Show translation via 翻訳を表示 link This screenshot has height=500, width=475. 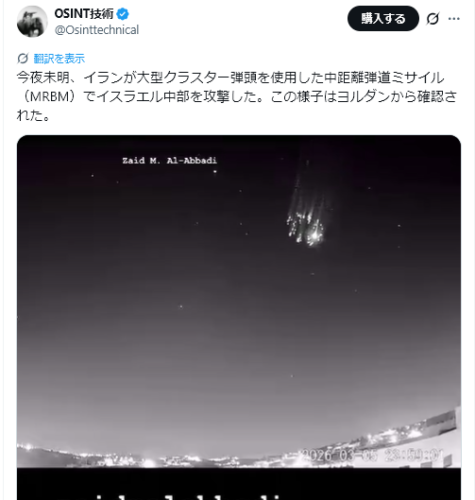coord(59,59)
